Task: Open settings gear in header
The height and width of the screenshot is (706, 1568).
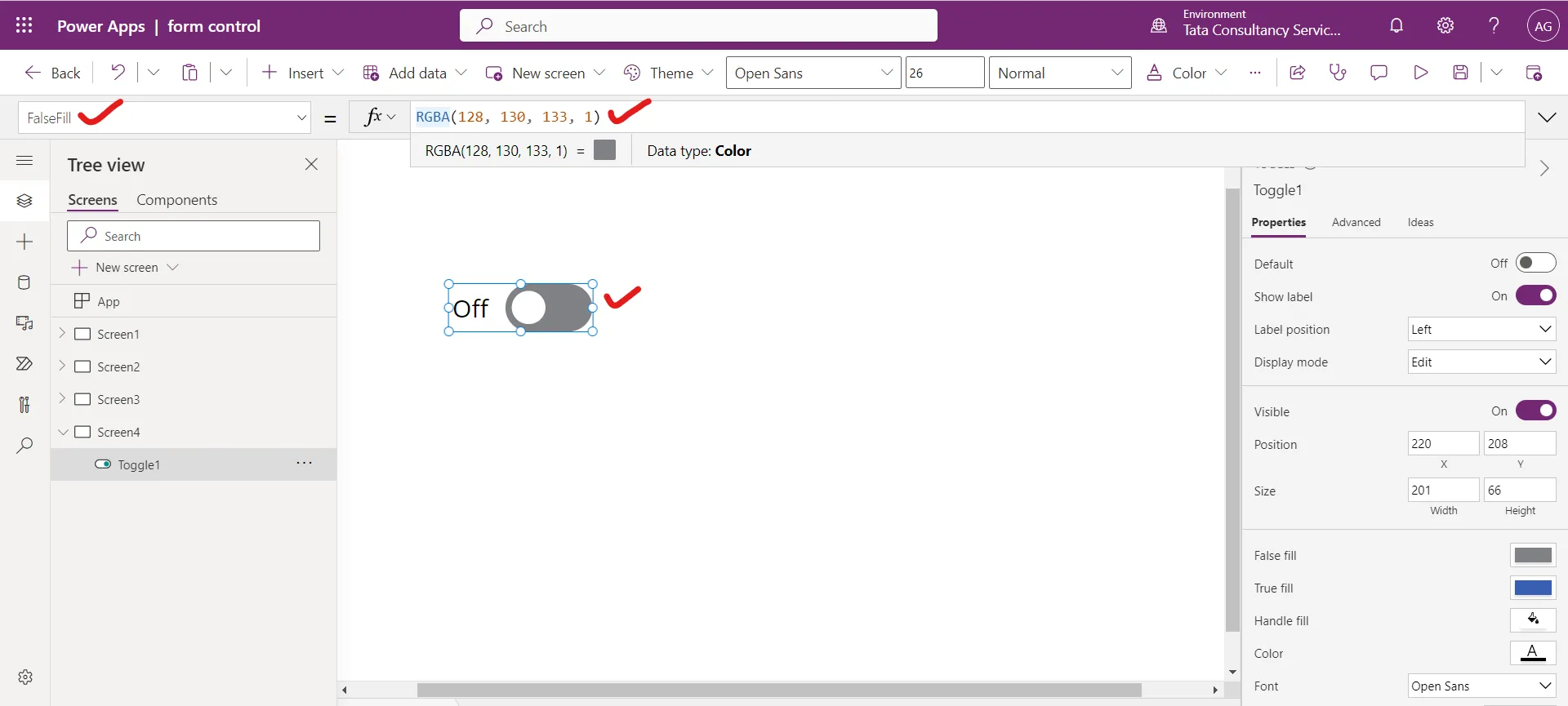Action: 1445,25
